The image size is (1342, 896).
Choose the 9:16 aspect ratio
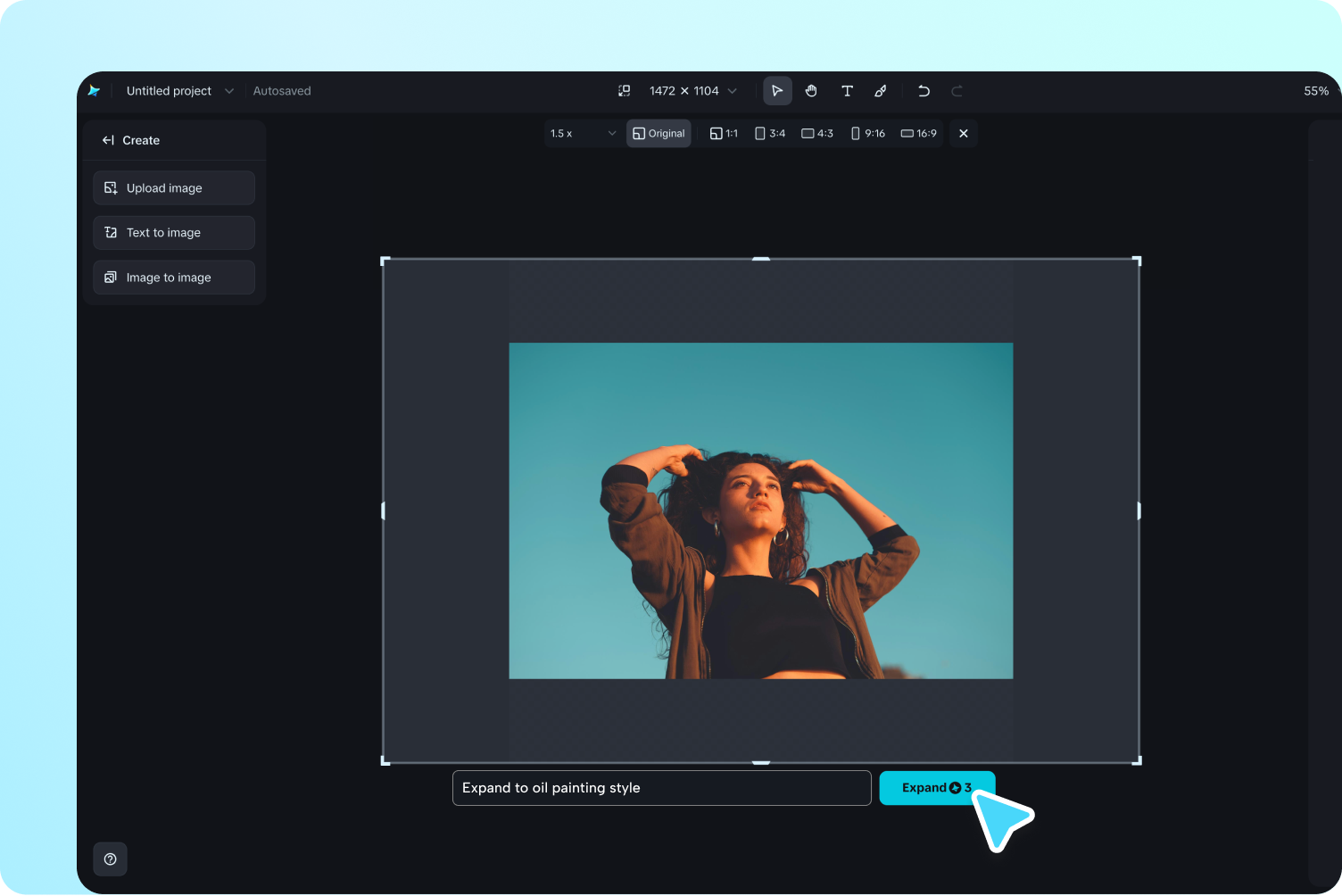tap(868, 134)
